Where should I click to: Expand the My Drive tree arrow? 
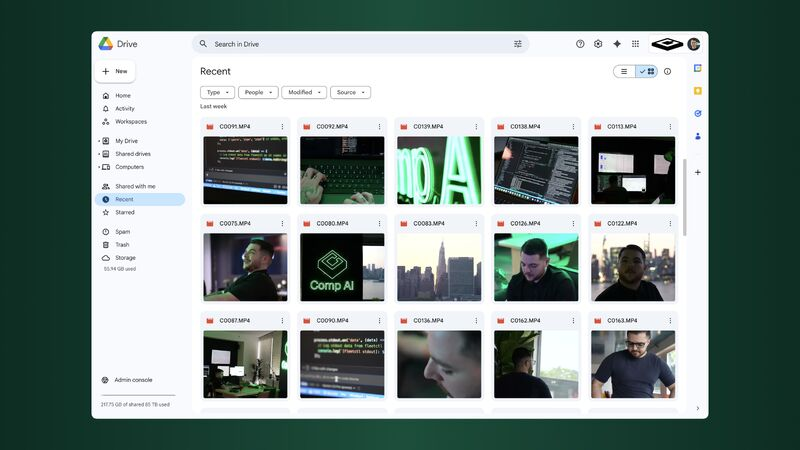[x=99, y=141]
